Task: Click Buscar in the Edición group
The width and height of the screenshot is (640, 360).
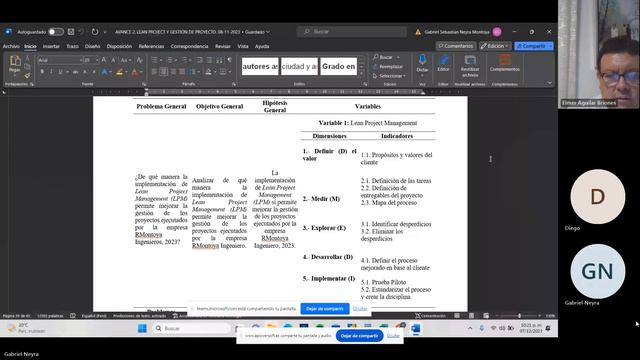Action: pos(383,58)
